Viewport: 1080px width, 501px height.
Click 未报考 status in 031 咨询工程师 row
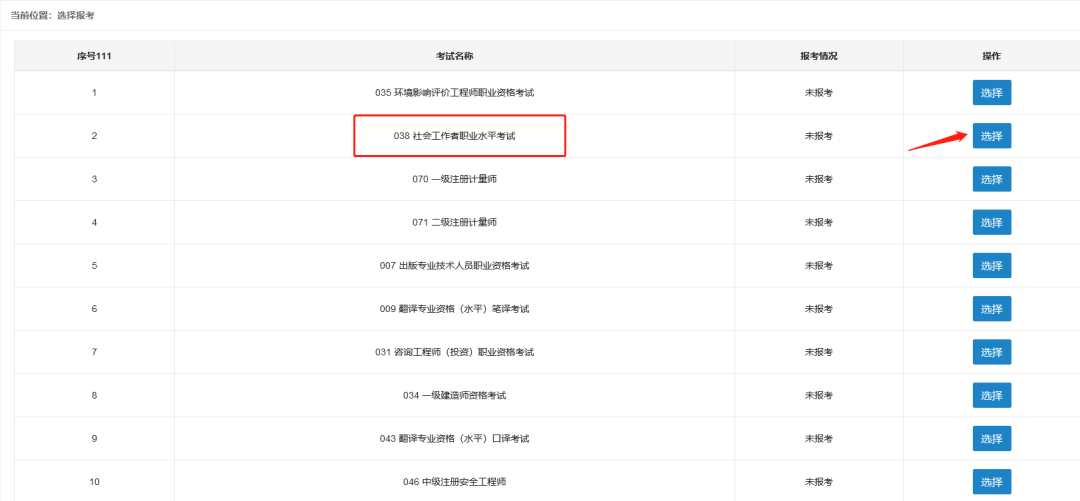pyautogui.click(x=819, y=352)
